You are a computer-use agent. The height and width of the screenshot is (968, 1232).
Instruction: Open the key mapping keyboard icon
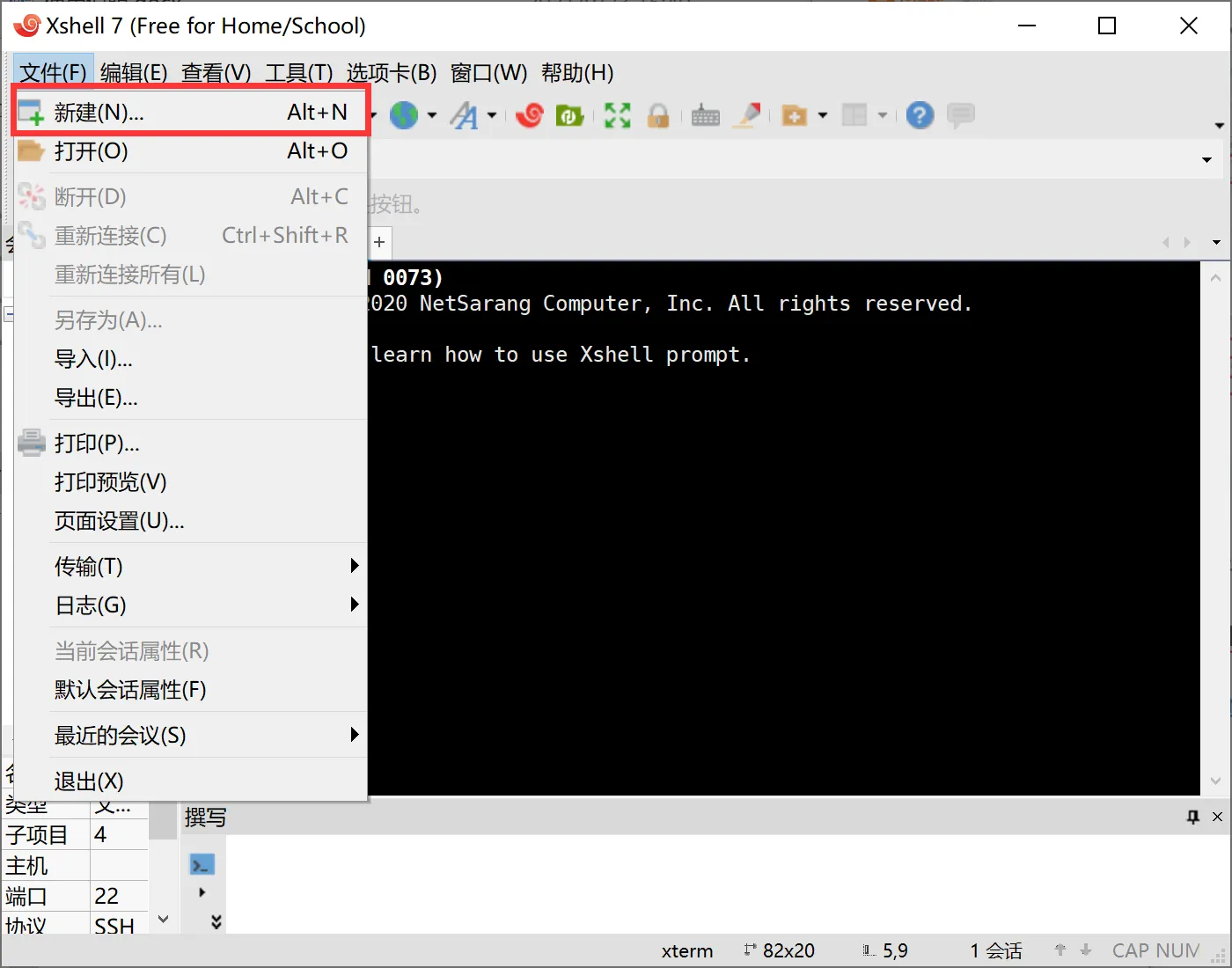[x=706, y=115]
